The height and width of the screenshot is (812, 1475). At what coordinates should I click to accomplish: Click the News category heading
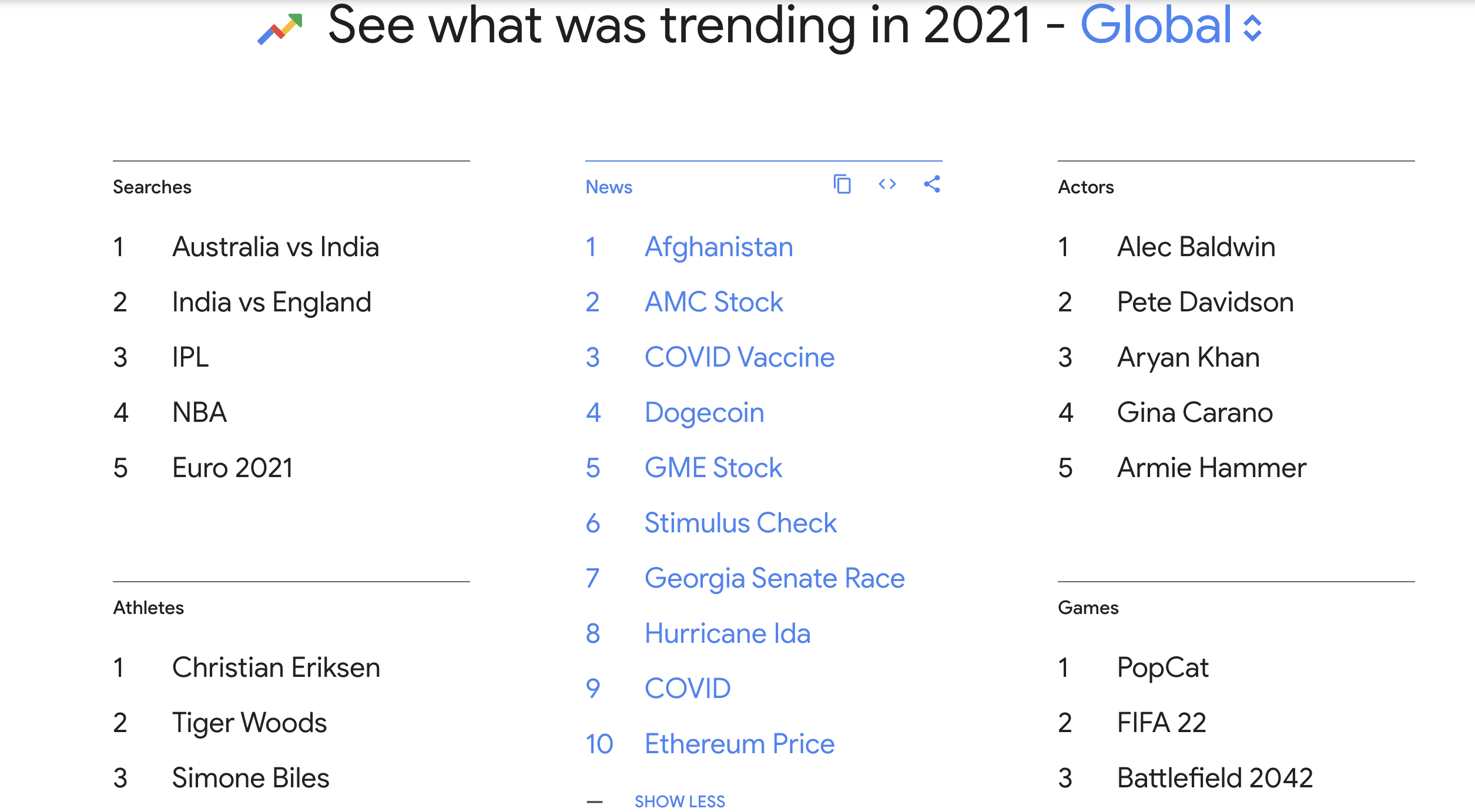[609, 187]
